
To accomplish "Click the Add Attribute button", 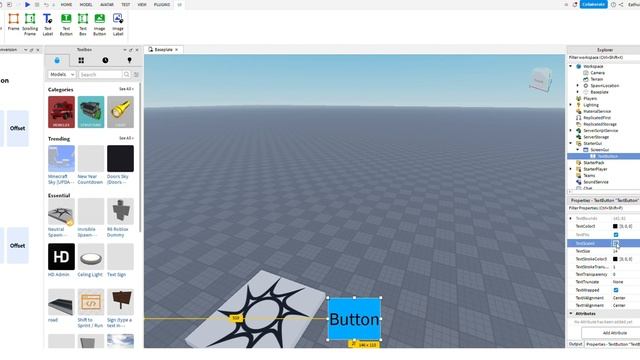I will pos(615,333).
